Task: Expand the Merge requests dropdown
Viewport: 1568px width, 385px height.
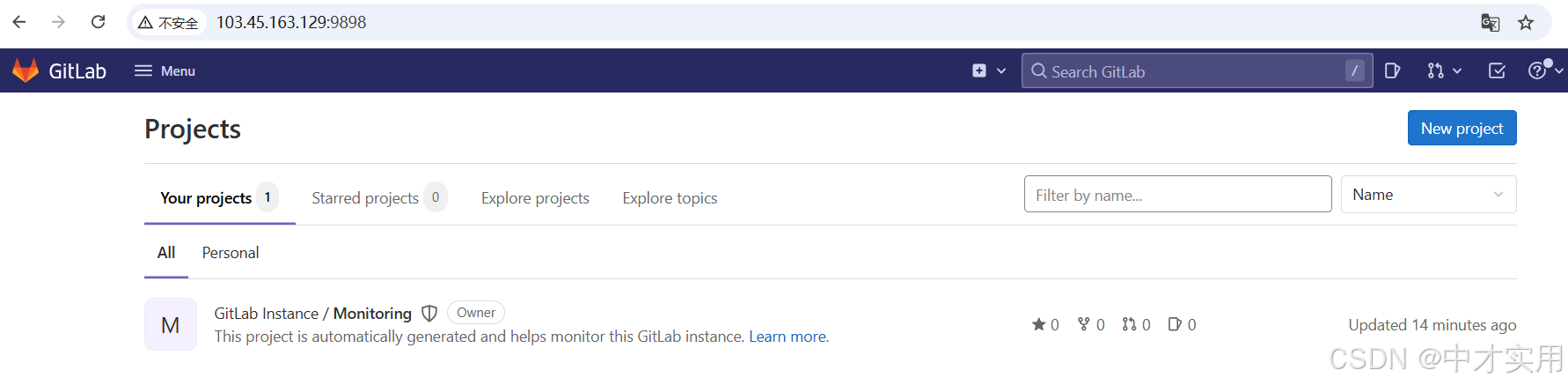Action: point(1444,70)
